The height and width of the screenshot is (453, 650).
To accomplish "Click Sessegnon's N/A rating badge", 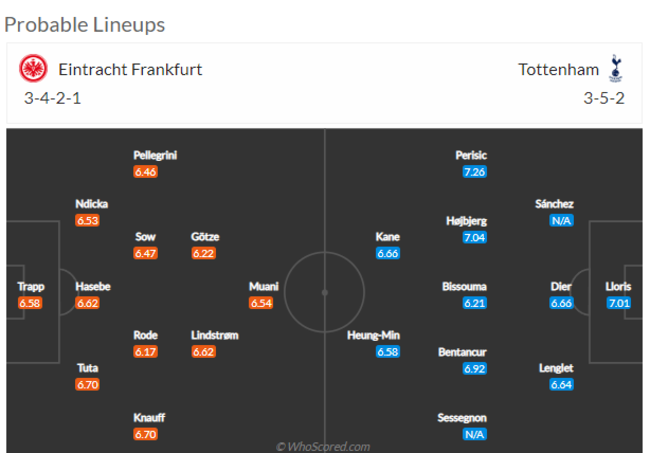I will [474, 434].
